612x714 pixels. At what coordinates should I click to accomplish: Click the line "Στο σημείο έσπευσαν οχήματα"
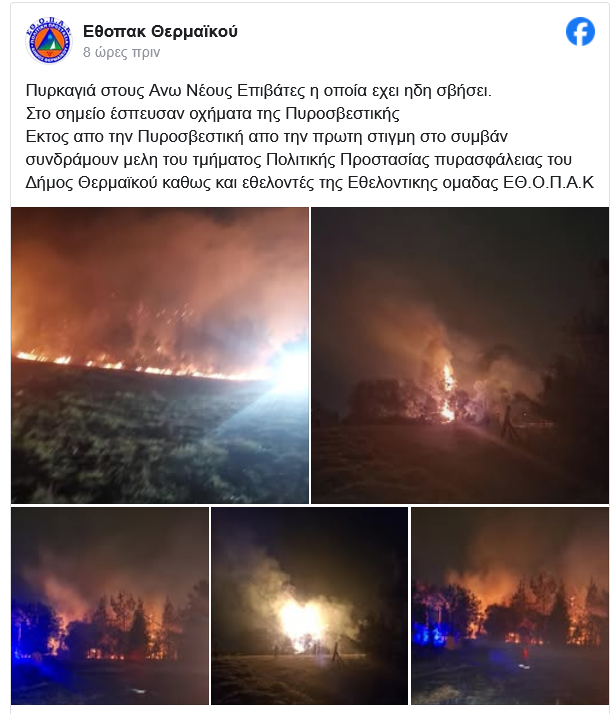pos(213,113)
